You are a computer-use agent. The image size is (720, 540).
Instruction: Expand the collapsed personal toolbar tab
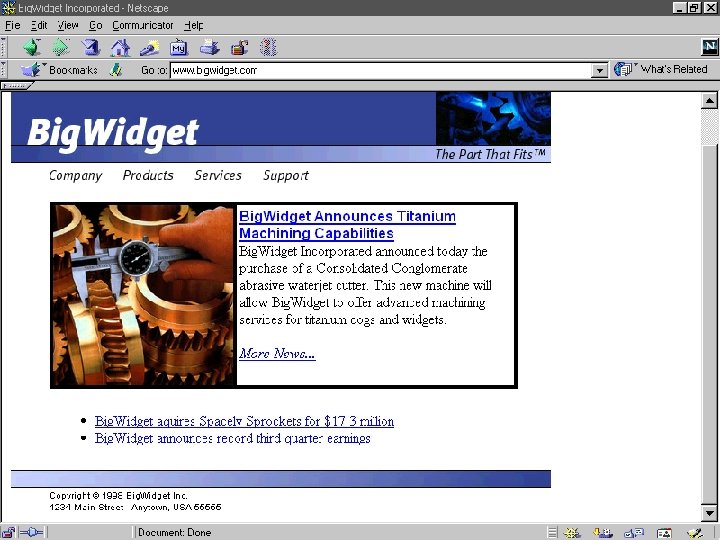16,85
